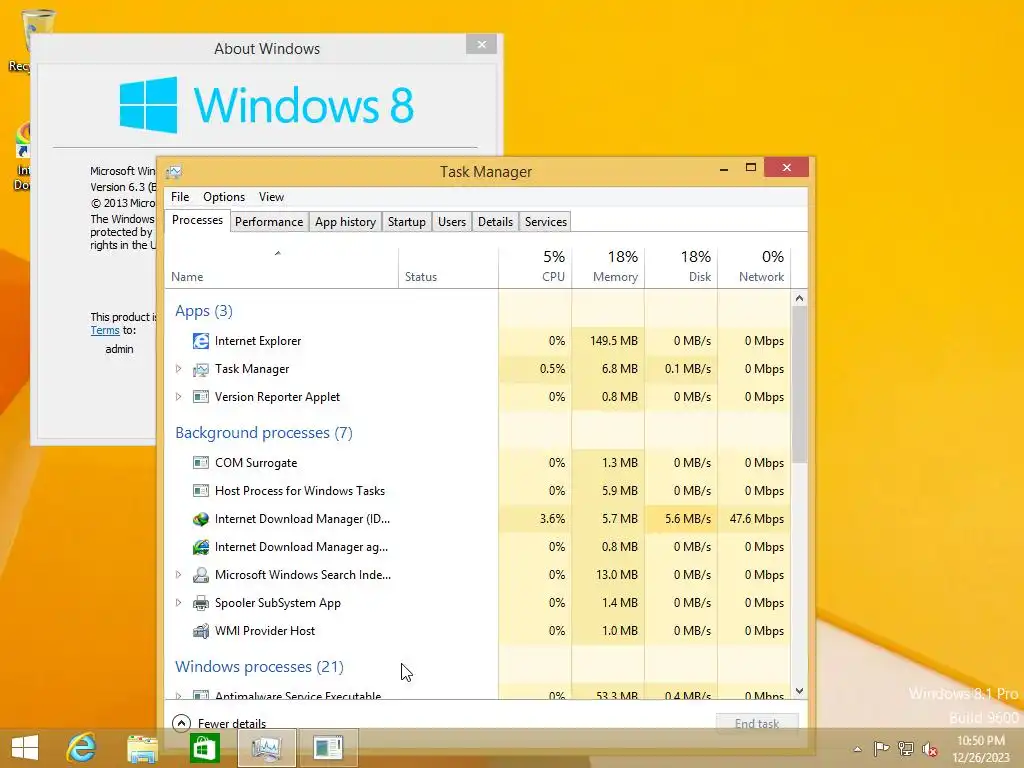Open the View menu
Image resolution: width=1024 pixels, height=768 pixels.
271,197
